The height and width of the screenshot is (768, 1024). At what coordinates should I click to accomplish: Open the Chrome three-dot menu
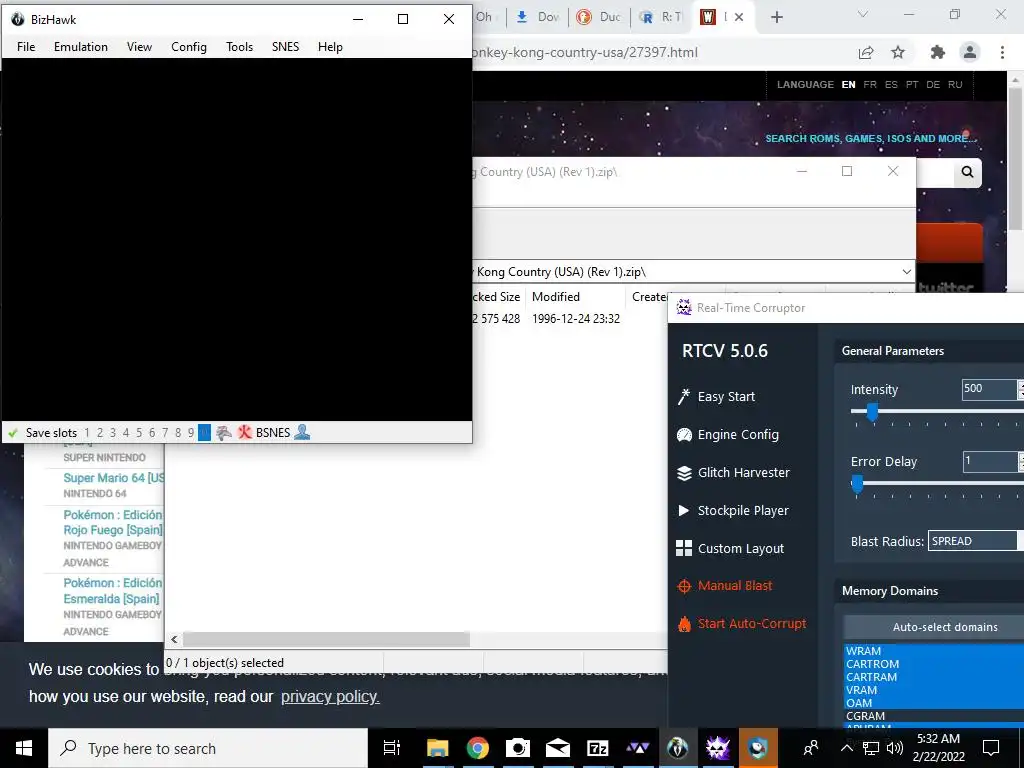click(1002, 52)
